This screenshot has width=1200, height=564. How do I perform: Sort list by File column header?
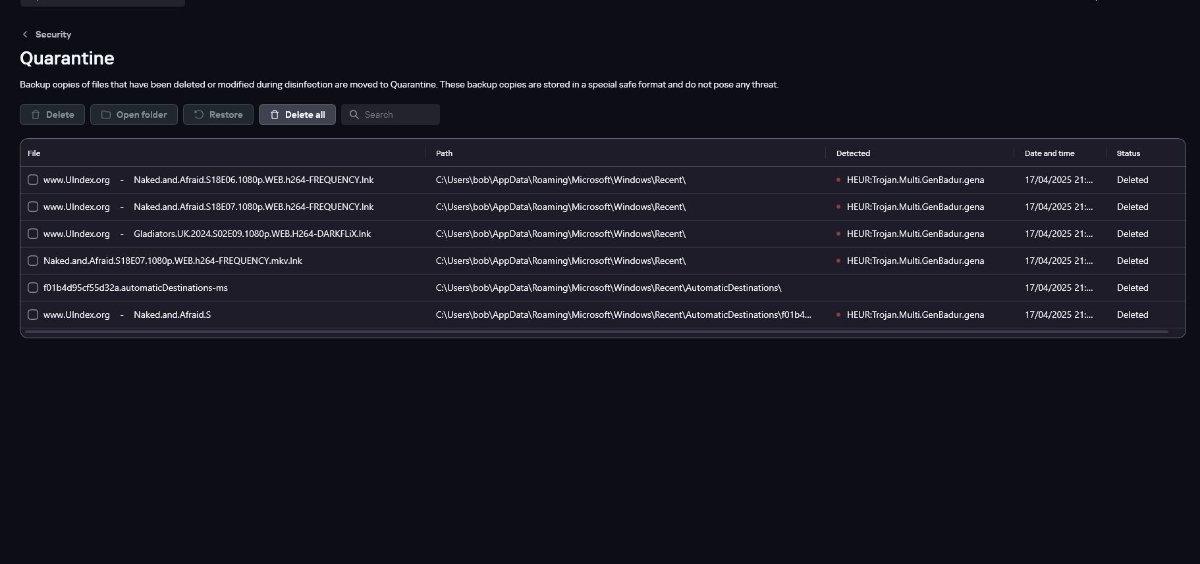pos(34,153)
